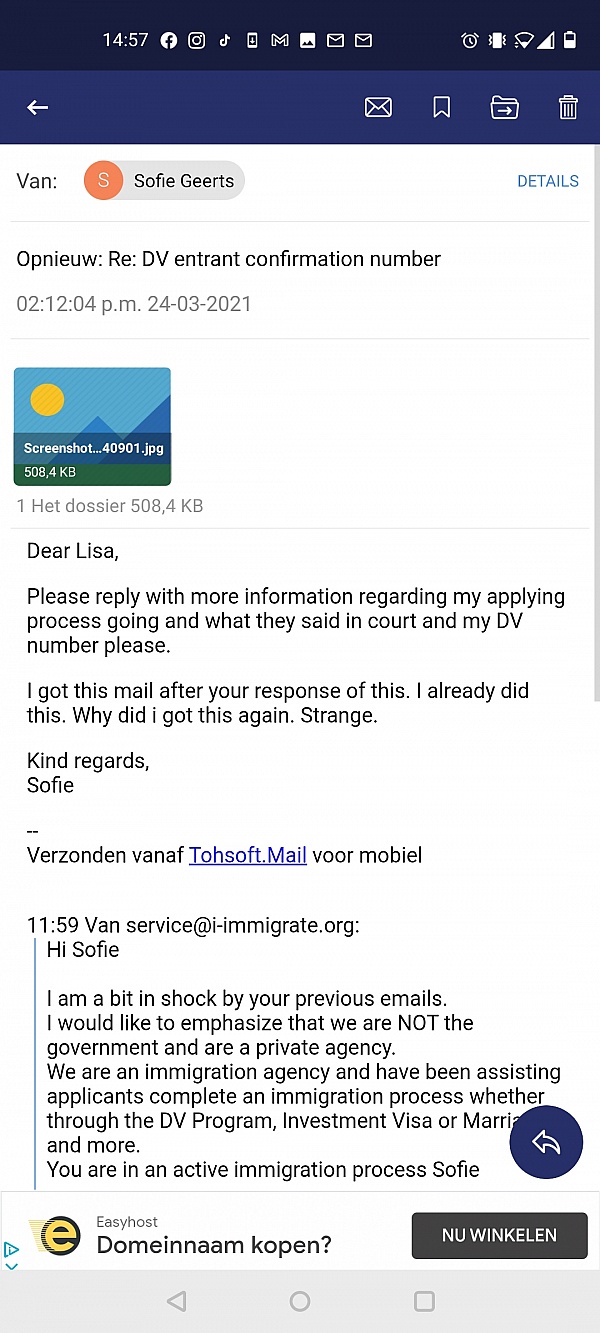The height and width of the screenshot is (1333, 600).
Task: Open the Sofie Geerts sender chip
Action: (x=164, y=181)
